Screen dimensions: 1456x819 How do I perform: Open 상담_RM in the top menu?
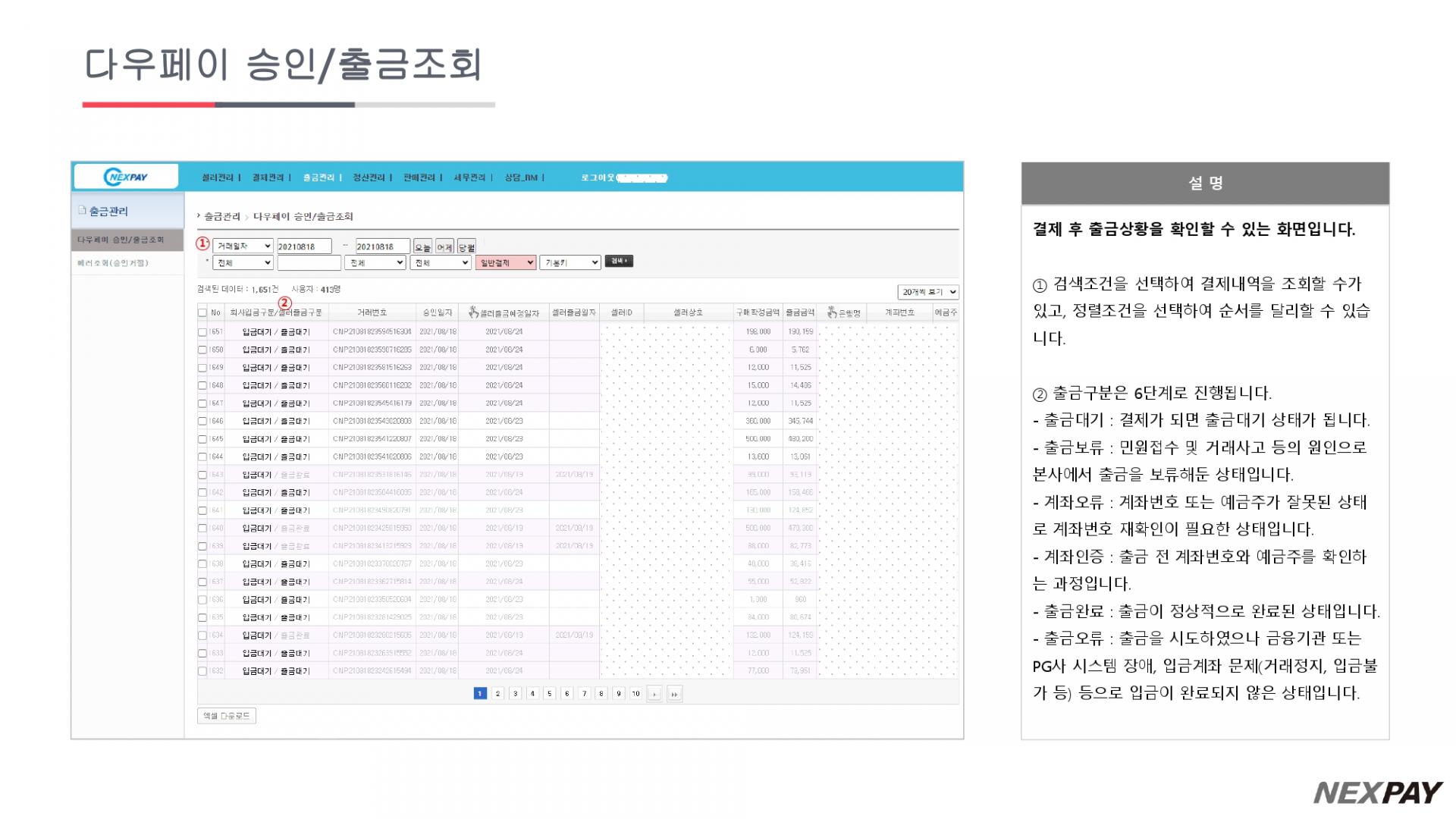tap(521, 177)
